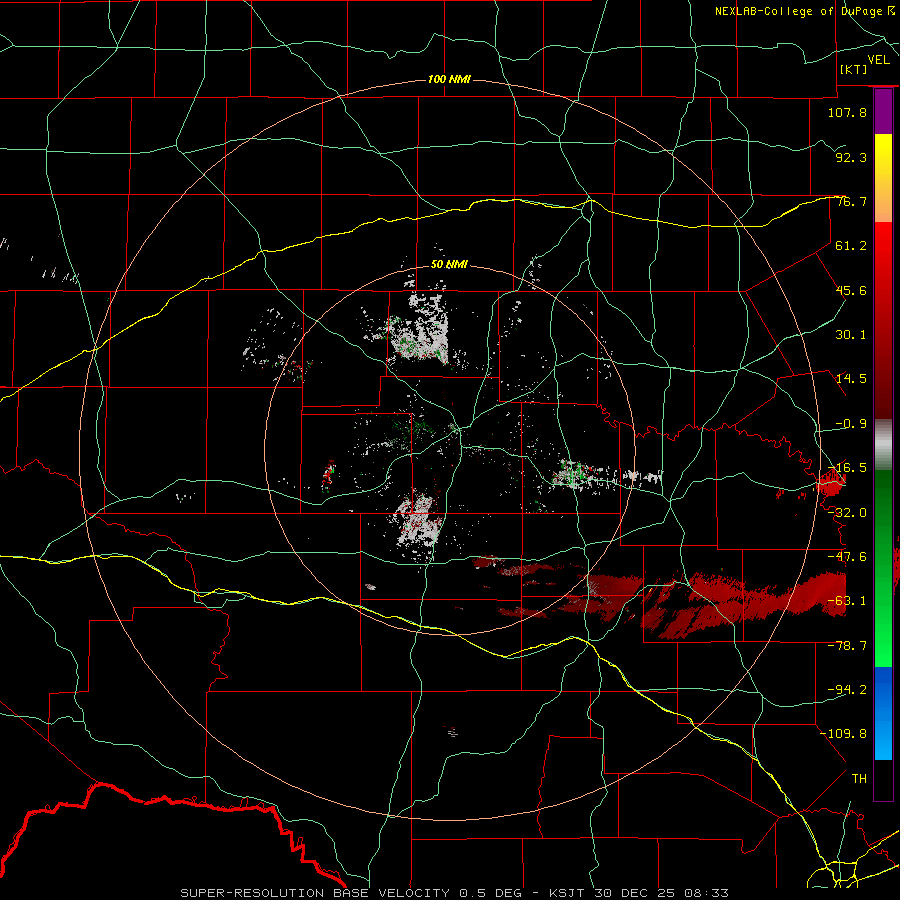
Task: Click the 14.5 velocity scale value
Action: (851, 379)
